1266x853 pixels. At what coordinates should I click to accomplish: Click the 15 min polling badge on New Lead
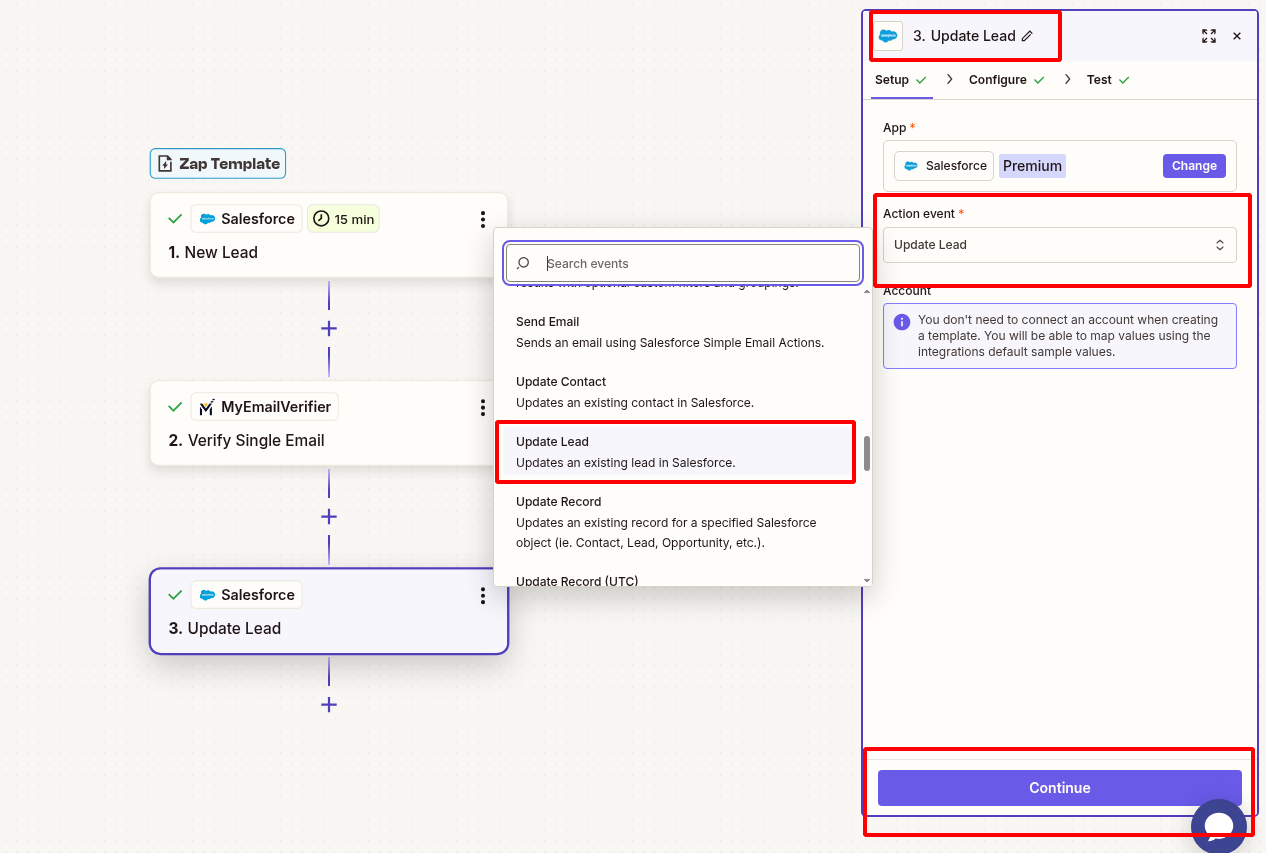click(343, 218)
